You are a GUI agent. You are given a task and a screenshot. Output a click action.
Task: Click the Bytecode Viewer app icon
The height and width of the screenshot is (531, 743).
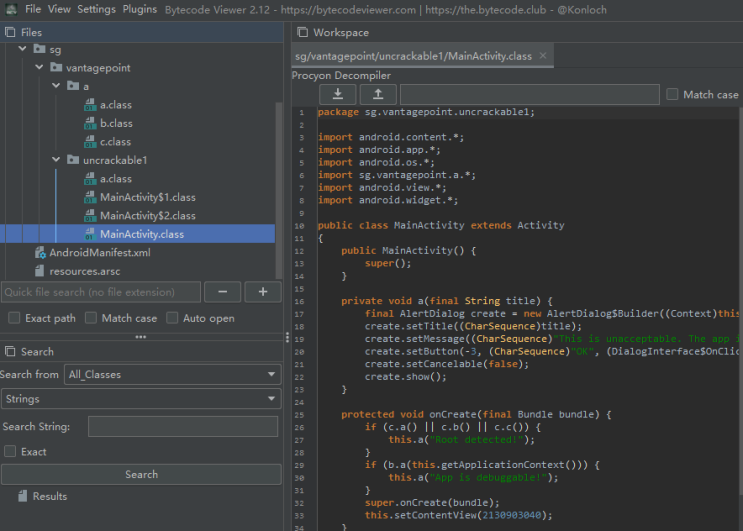point(11,9)
